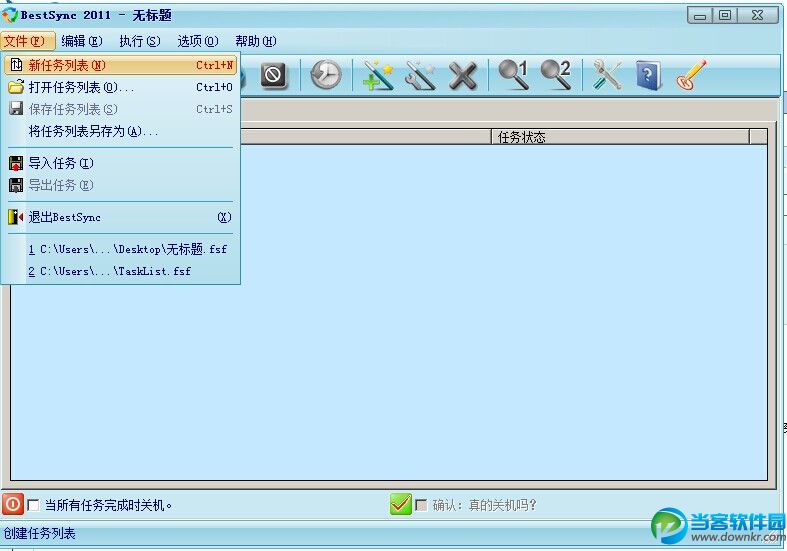Screen dimensions: 787x551
Task: Click the green checkmark confirm icon
Action: click(x=401, y=504)
